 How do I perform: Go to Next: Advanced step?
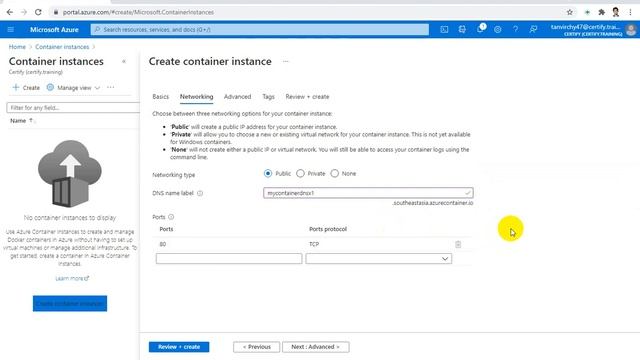click(x=316, y=347)
